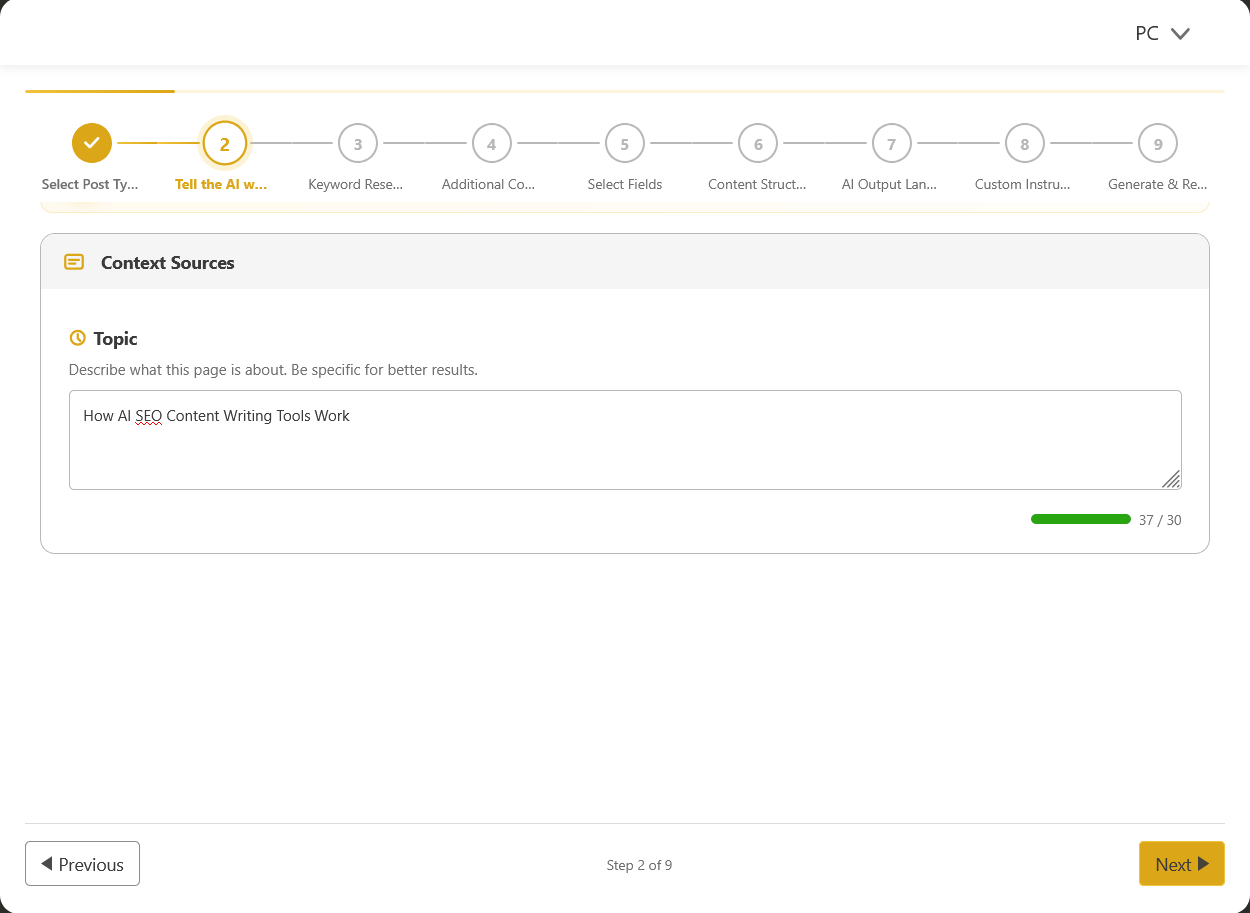Screen dimensions: 1250x913
Task: Expand the PC dropdown chevron
Action: click(x=1180, y=34)
